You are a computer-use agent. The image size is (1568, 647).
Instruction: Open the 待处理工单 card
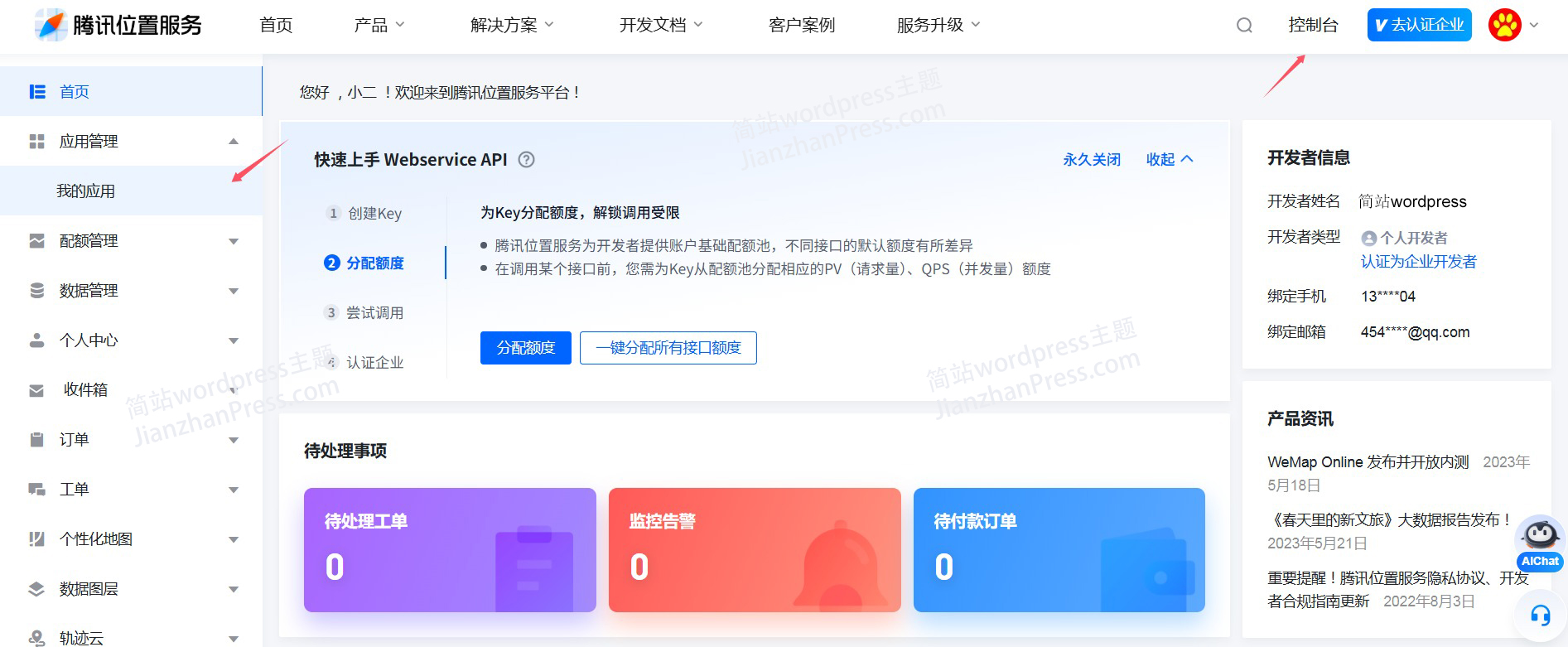(x=450, y=550)
